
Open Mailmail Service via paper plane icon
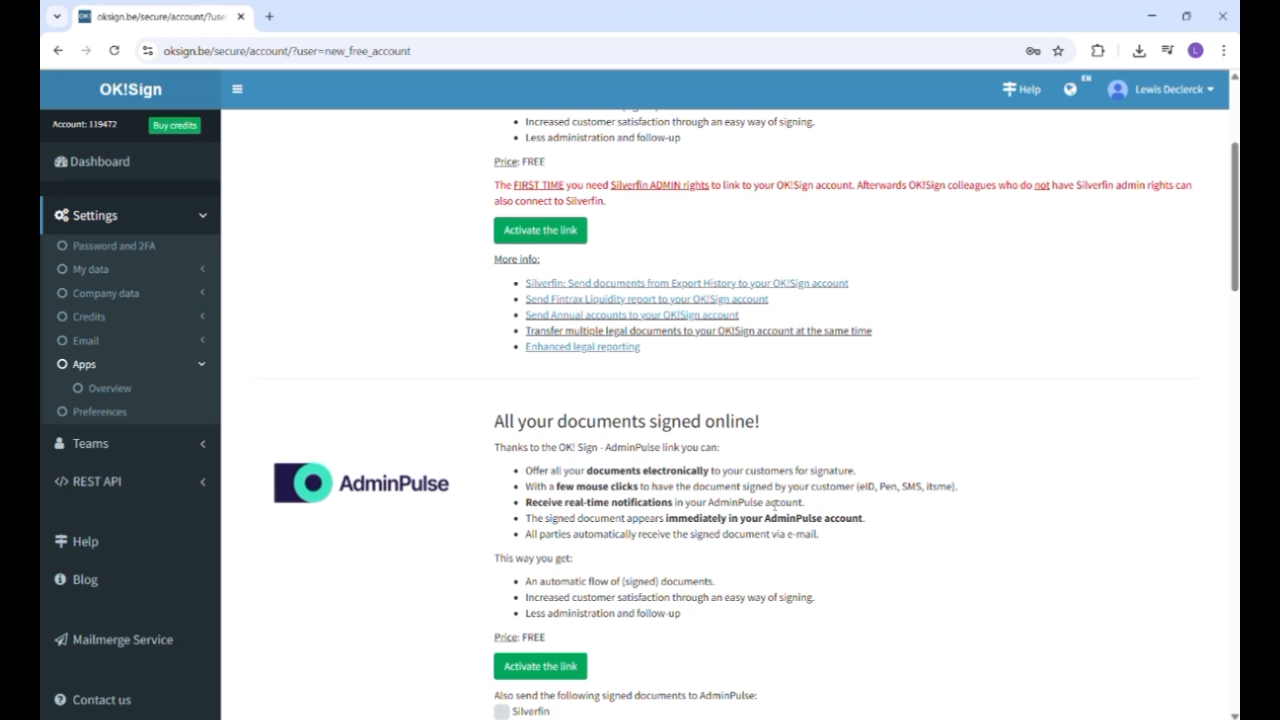click(x=61, y=639)
